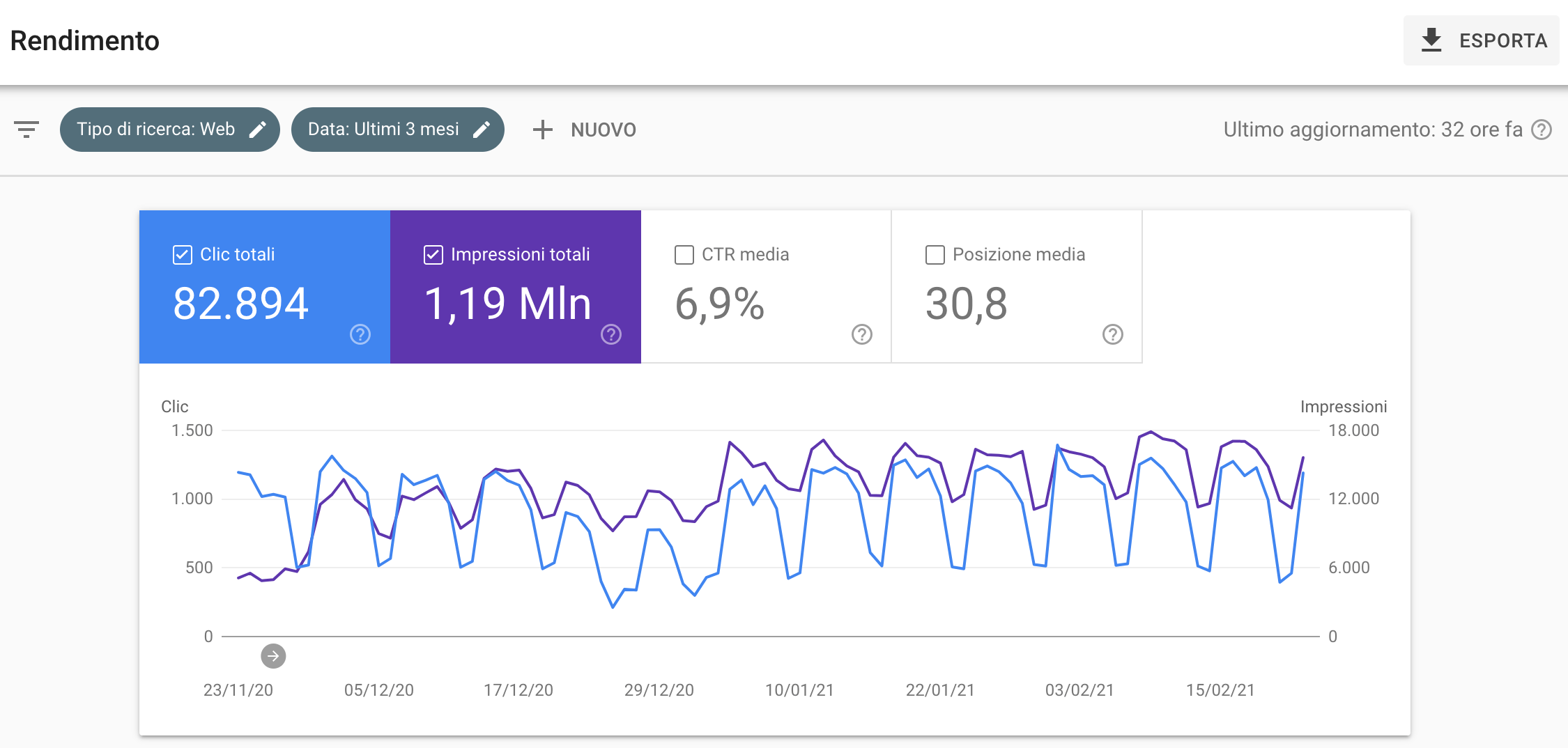Click pencil icon on Data chip
Image resolution: width=1568 pixels, height=748 pixels.
[482, 130]
